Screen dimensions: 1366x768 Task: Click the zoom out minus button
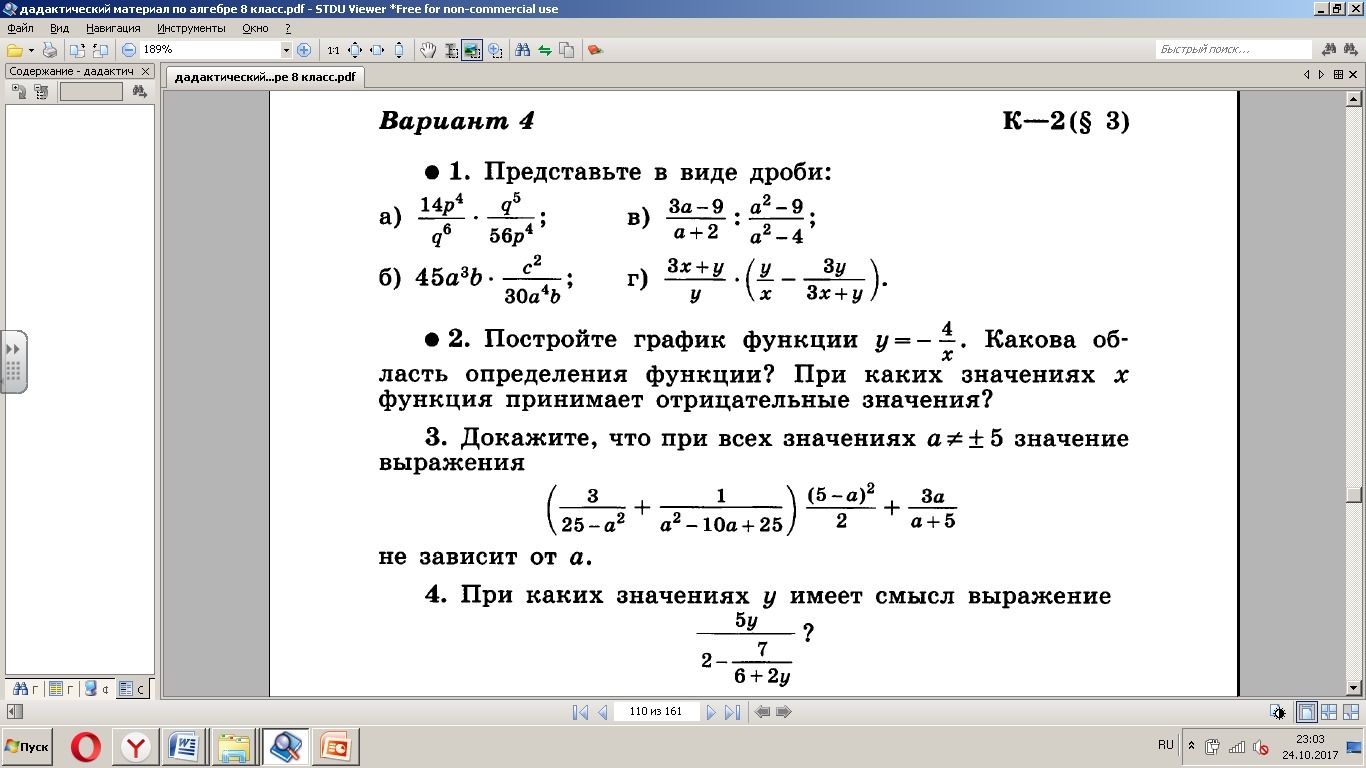click(129, 50)
